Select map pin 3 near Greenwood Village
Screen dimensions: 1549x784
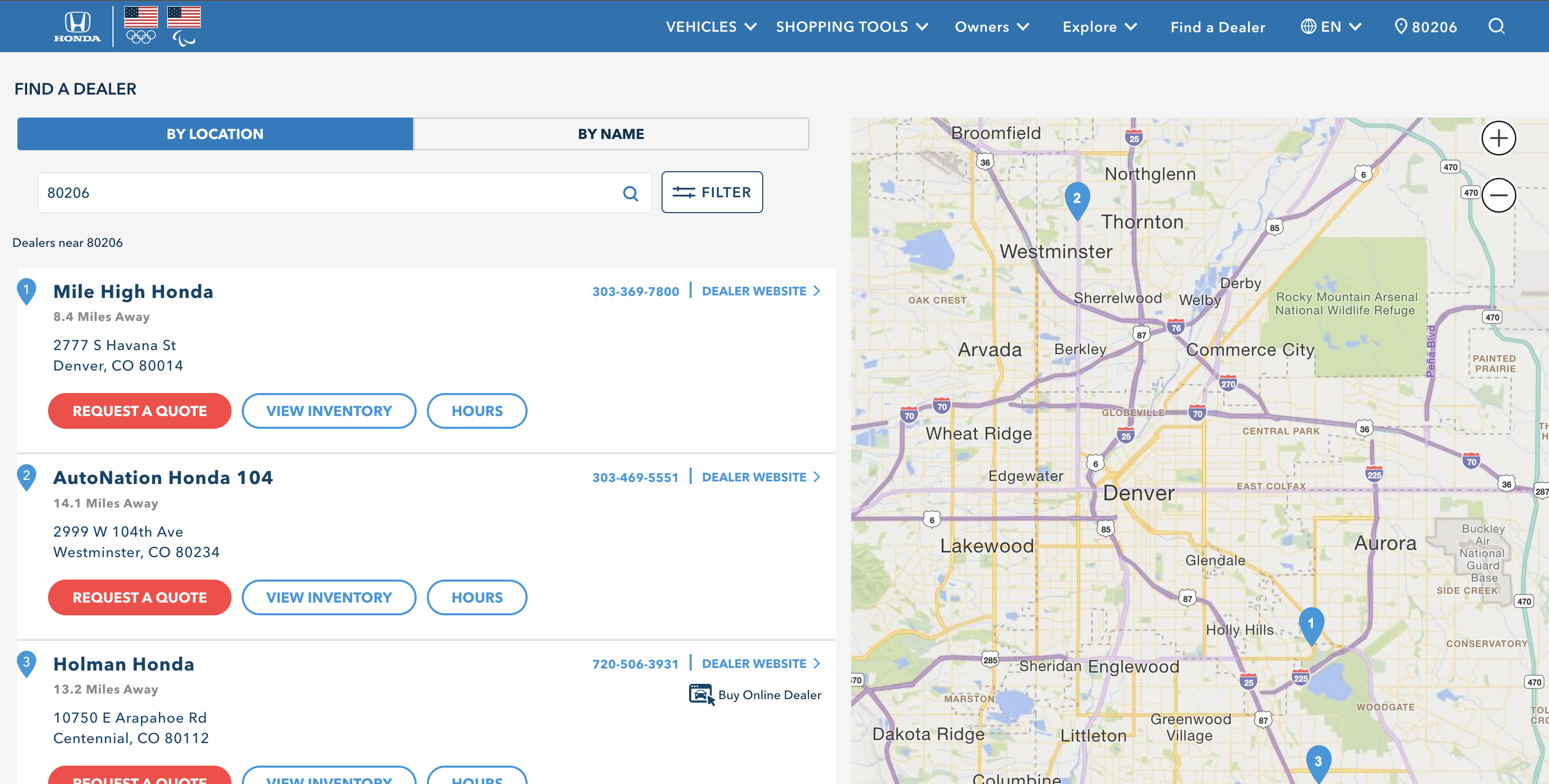click(x=1318, y=764)
